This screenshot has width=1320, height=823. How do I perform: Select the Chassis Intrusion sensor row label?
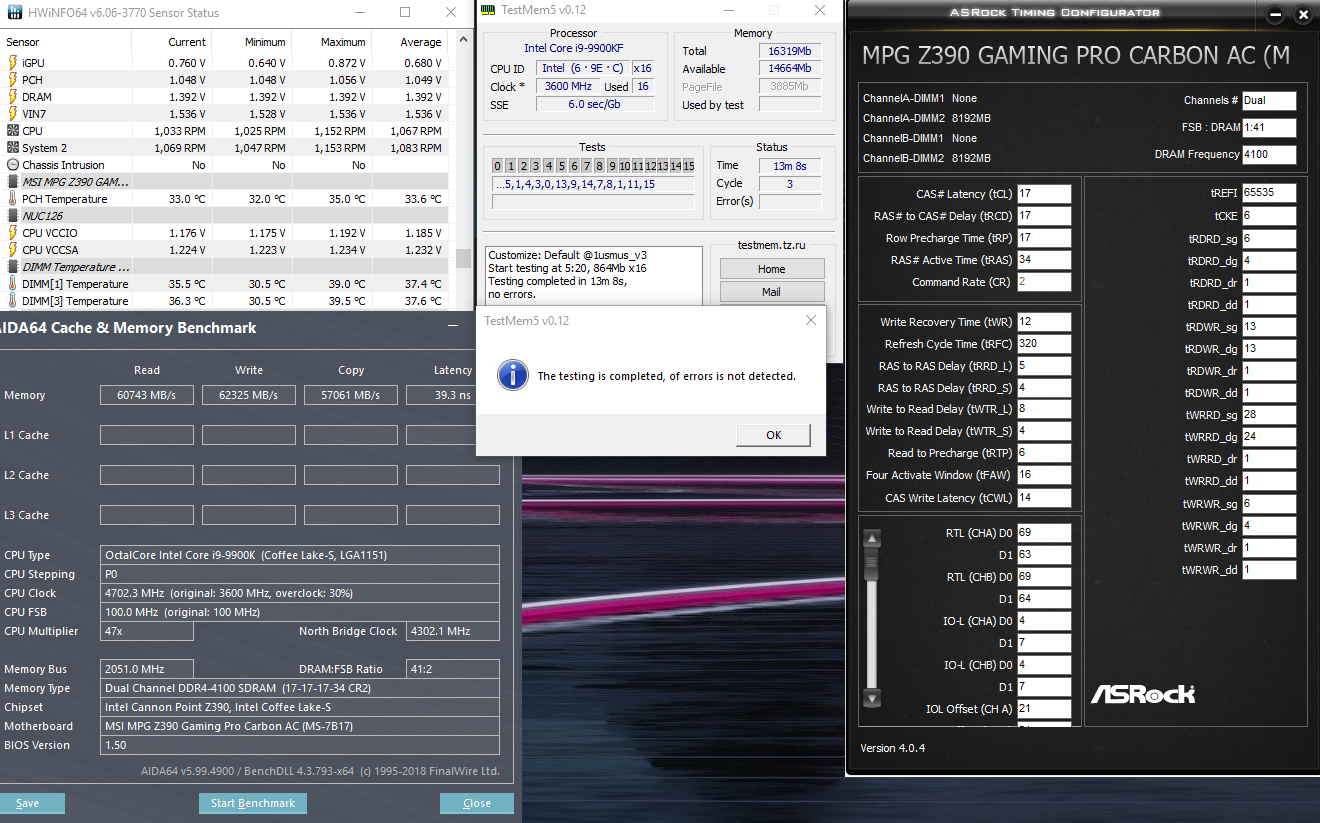click(x=63, y=165)
